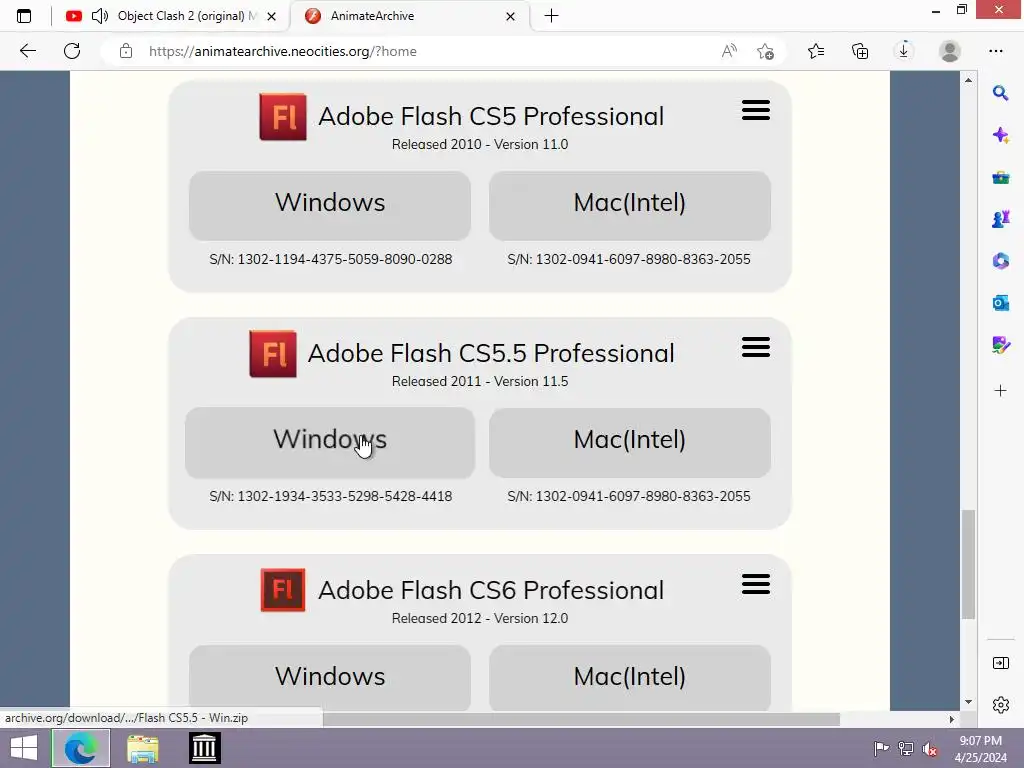Open Tools briefcase icon in sidebar

(1000, 178)
